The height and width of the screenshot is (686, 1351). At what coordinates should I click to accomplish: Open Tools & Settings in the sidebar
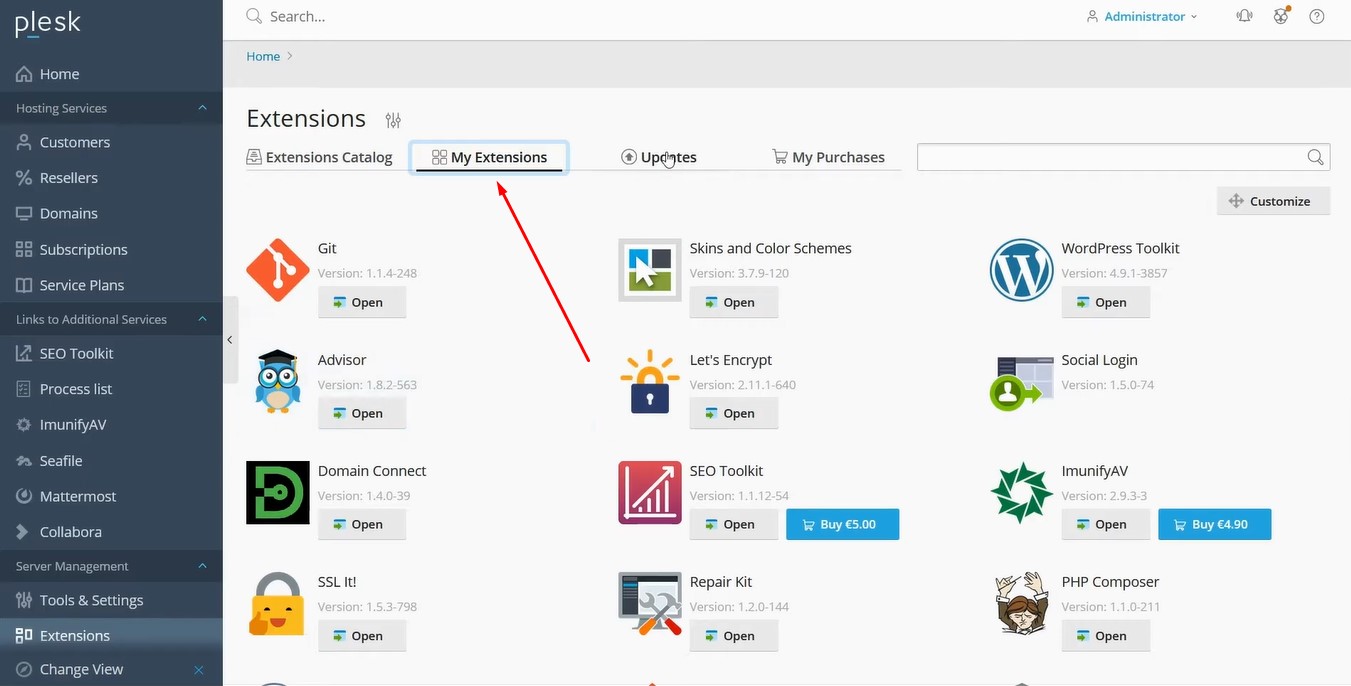point(91,600)
